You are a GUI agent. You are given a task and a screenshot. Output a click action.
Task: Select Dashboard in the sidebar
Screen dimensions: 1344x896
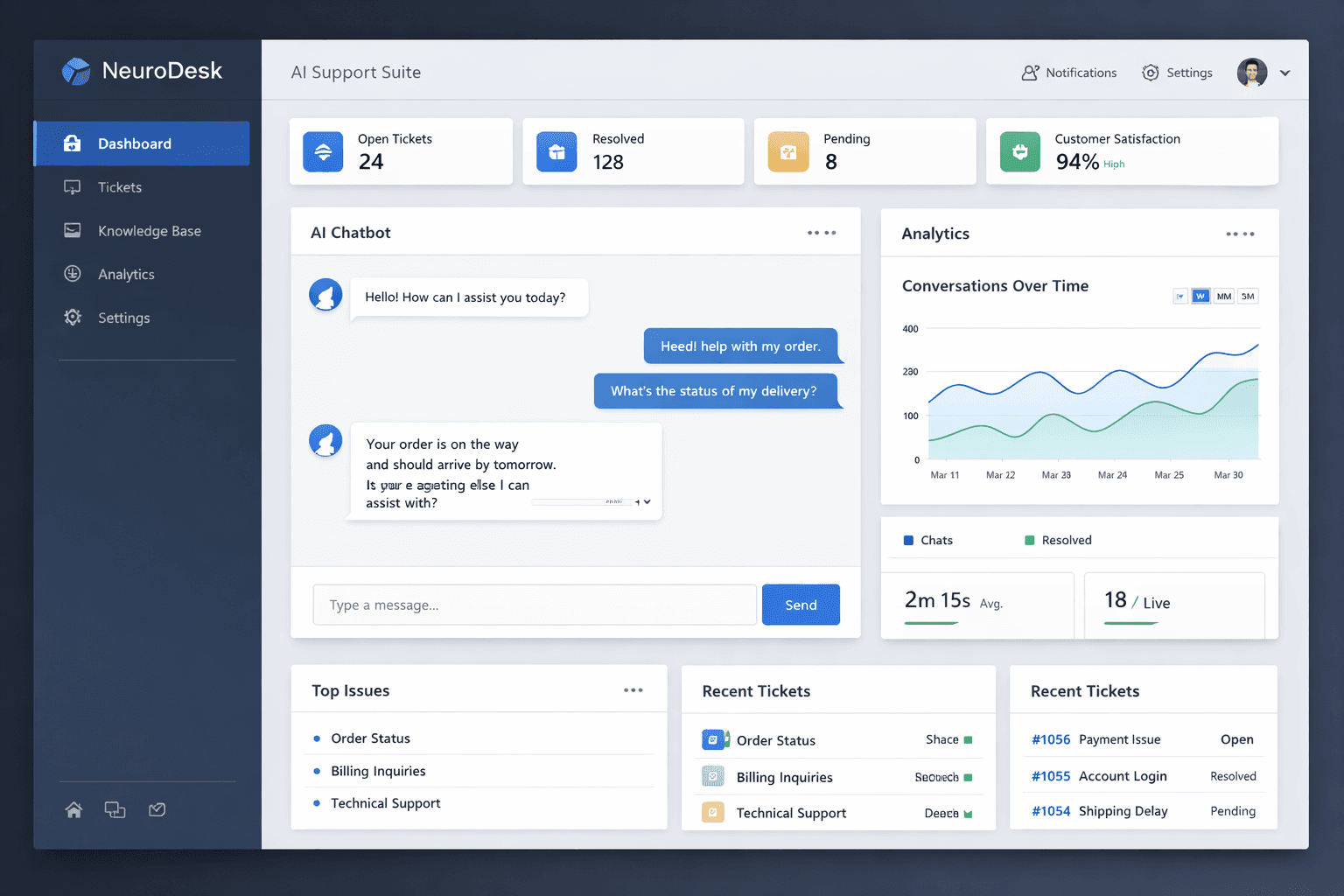pos(134,143)
